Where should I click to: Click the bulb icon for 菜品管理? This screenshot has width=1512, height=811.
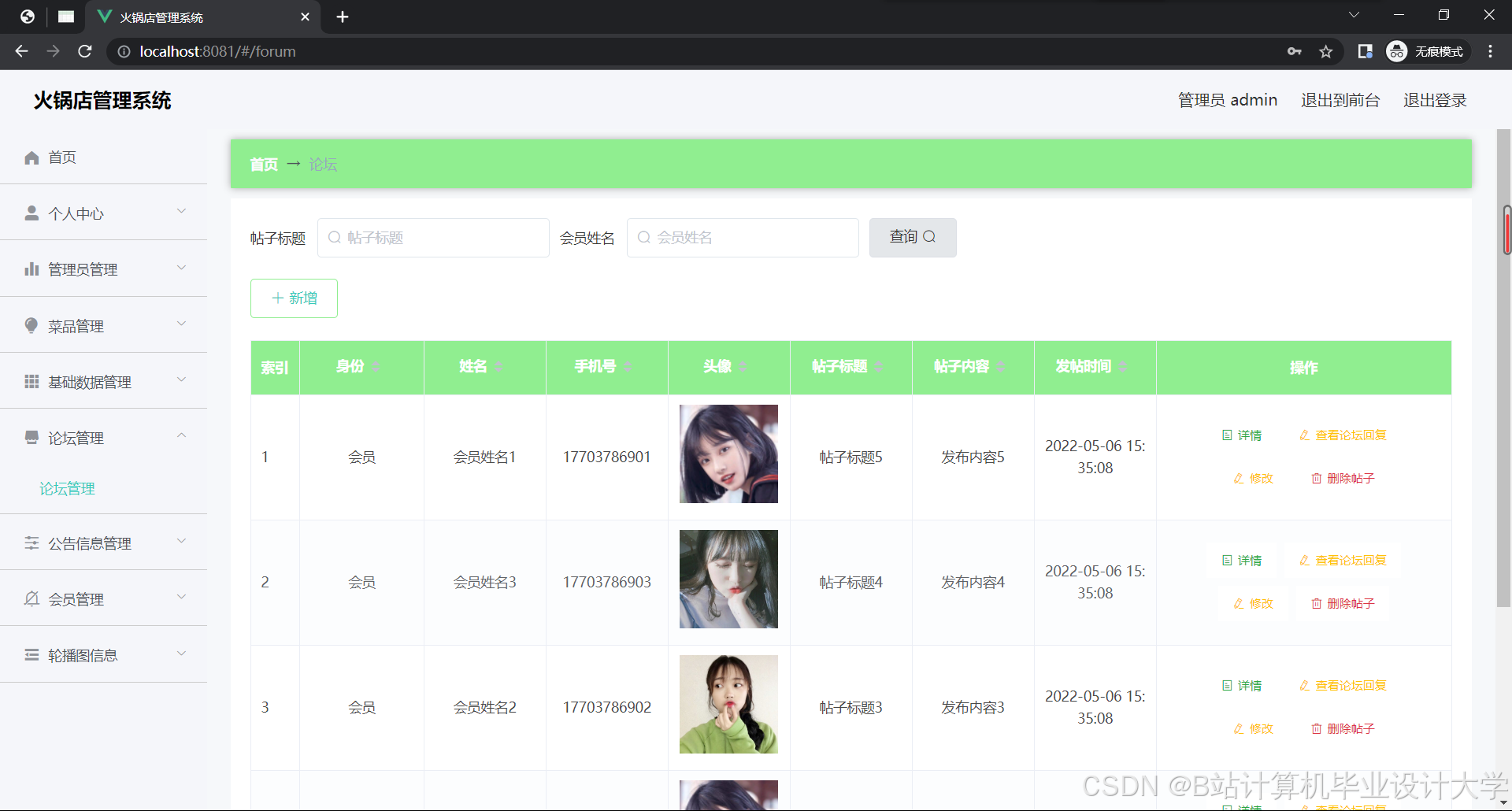pyautogui.click(x=31, y=325)
